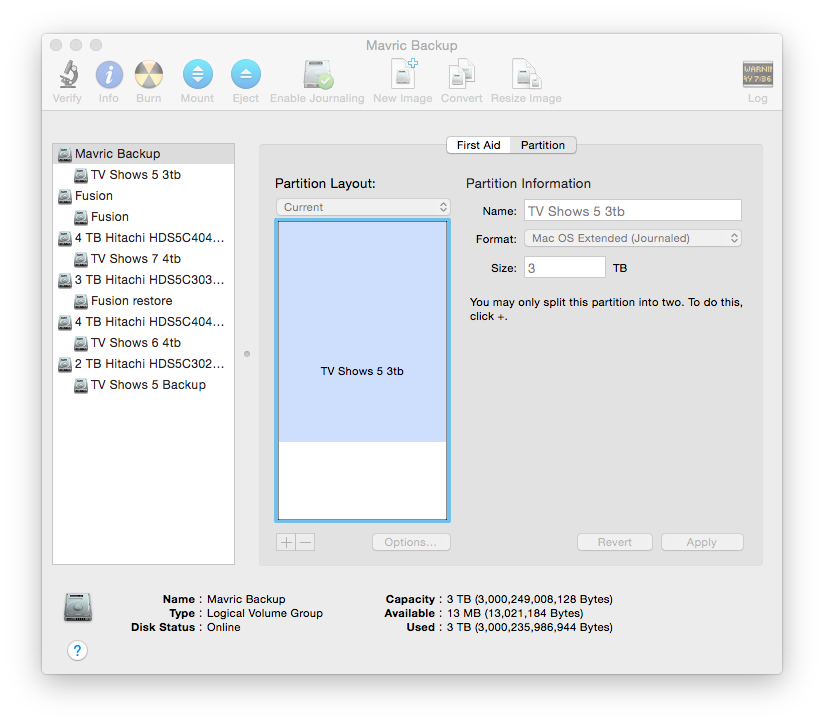This screenshot has width=824, height=724.
Task: Click the Size input field
Action: (565, 267)
